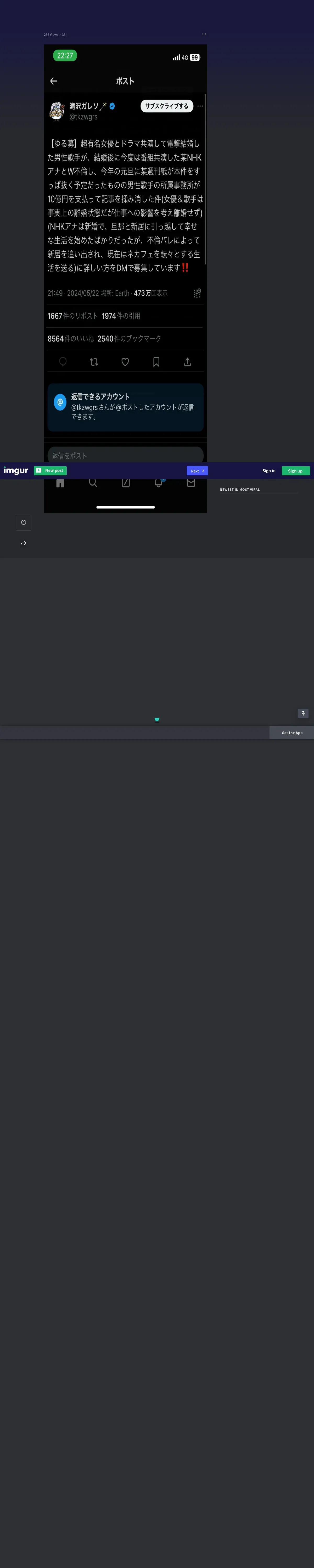The width and height of the screenshot is (314, 1568).
Task: Go to the Next post
Action: point(197,470)
